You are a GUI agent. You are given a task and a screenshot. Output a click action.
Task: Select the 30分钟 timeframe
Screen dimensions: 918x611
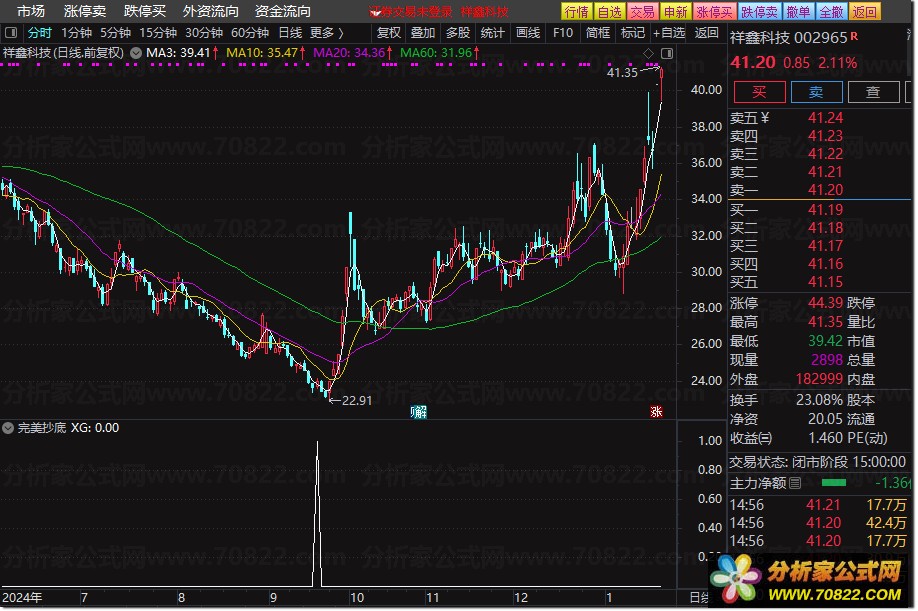(204, 33)
